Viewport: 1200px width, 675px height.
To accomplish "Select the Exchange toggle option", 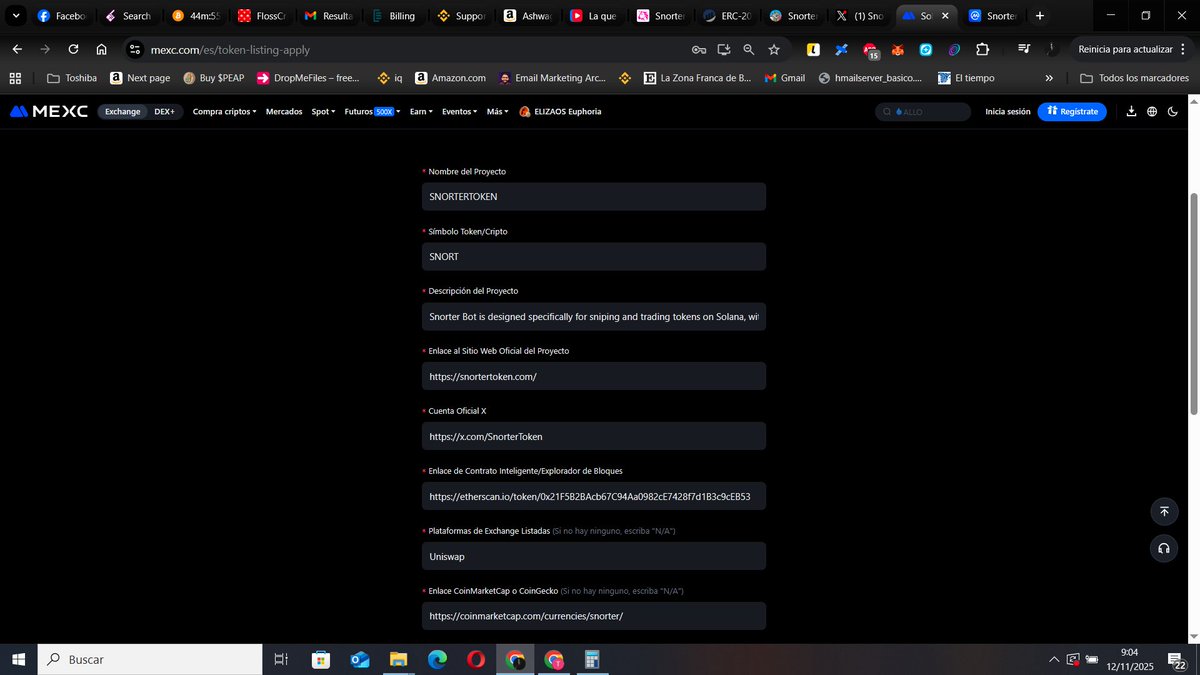I will click(x=123, y=112).
